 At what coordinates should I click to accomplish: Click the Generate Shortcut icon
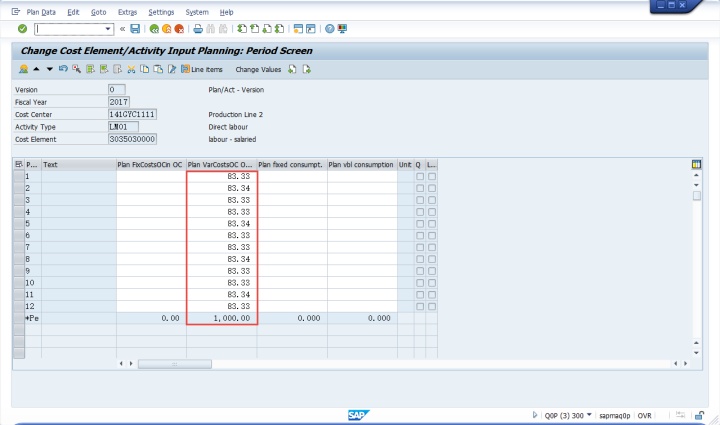point(311,29)
